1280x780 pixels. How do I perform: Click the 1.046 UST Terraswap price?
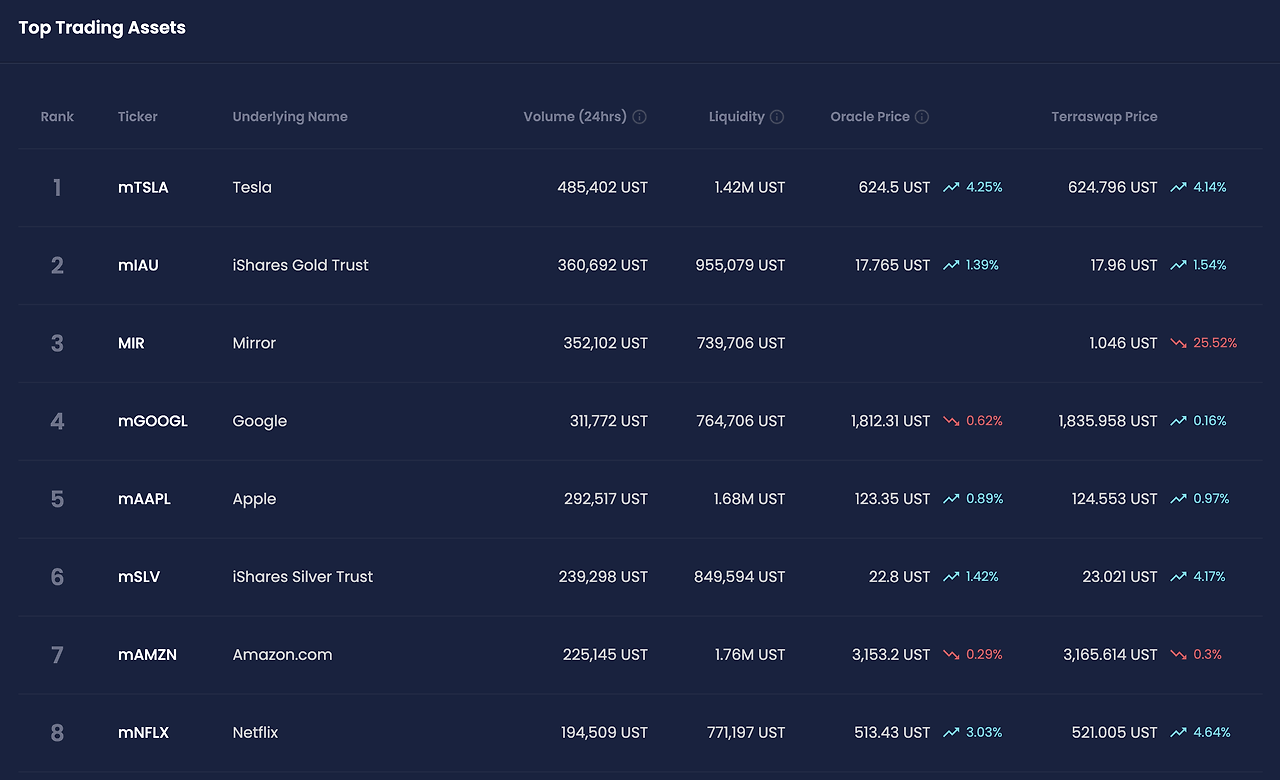point(1124,343)
